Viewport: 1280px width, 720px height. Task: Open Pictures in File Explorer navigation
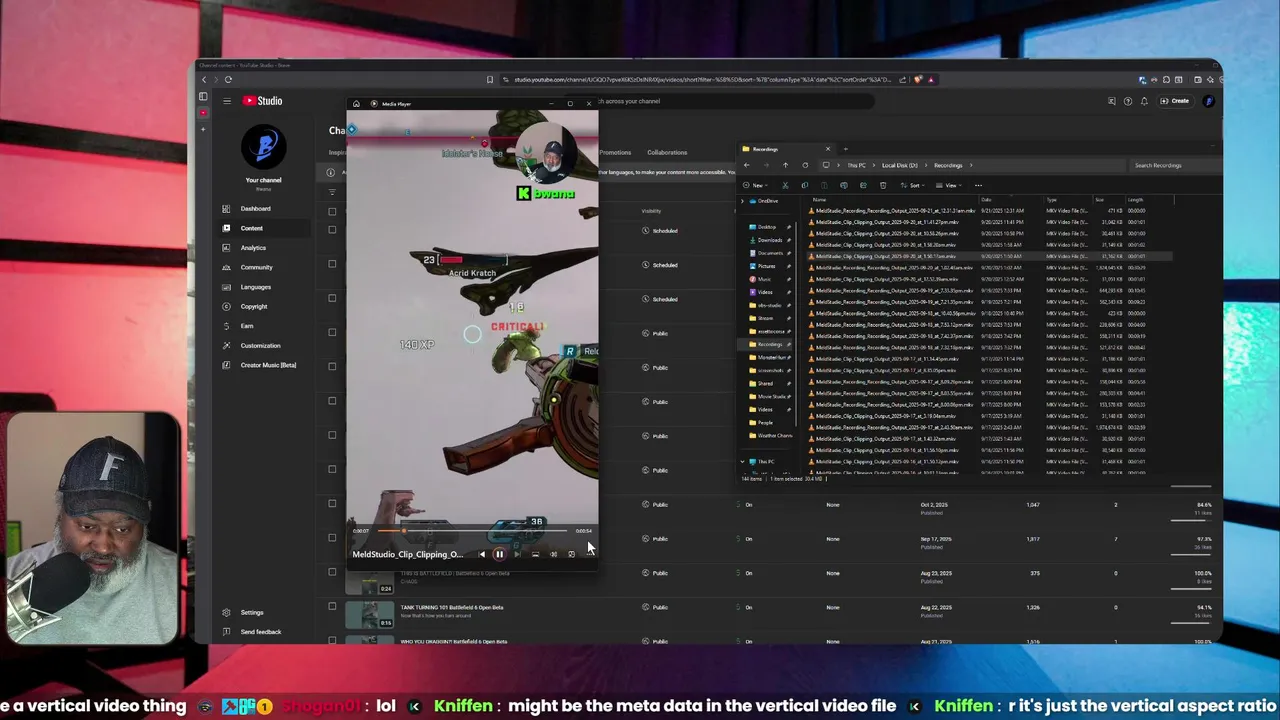(767, 266)
